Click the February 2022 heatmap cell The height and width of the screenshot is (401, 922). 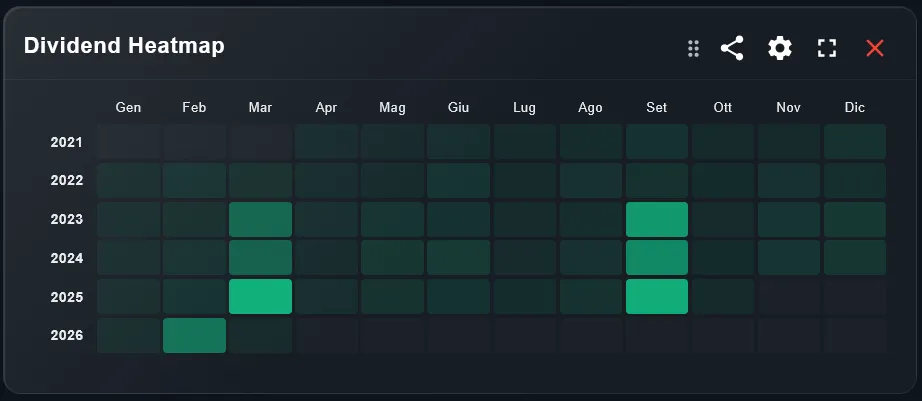194,181
